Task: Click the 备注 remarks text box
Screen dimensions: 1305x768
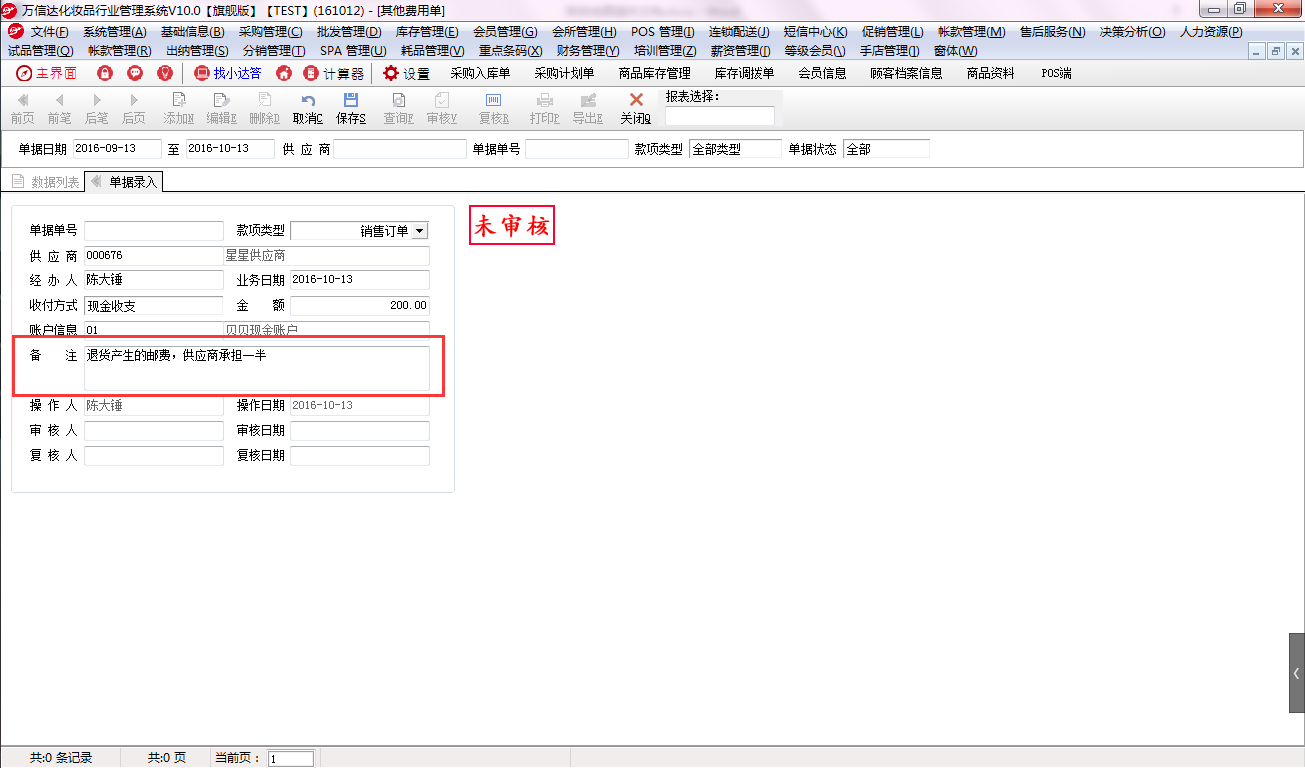Action: (x=257, y=368)
